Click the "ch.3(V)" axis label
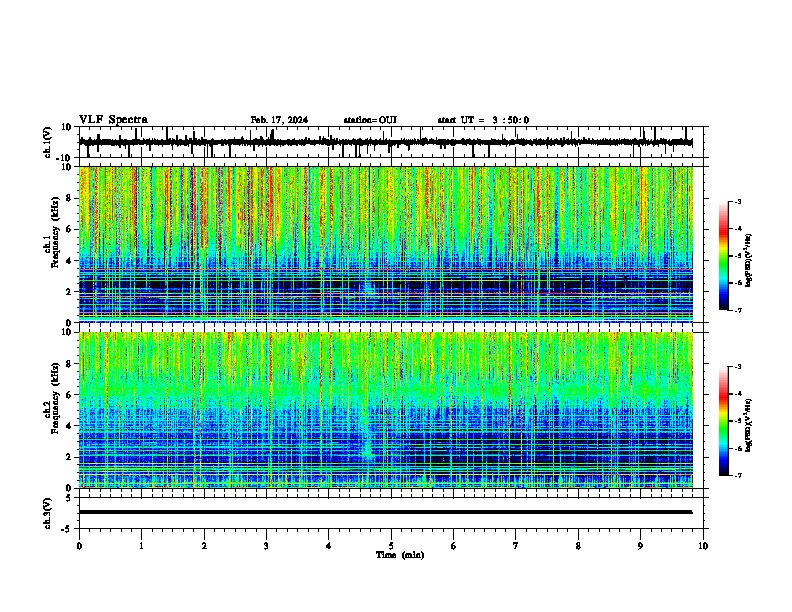 [48, 513]
